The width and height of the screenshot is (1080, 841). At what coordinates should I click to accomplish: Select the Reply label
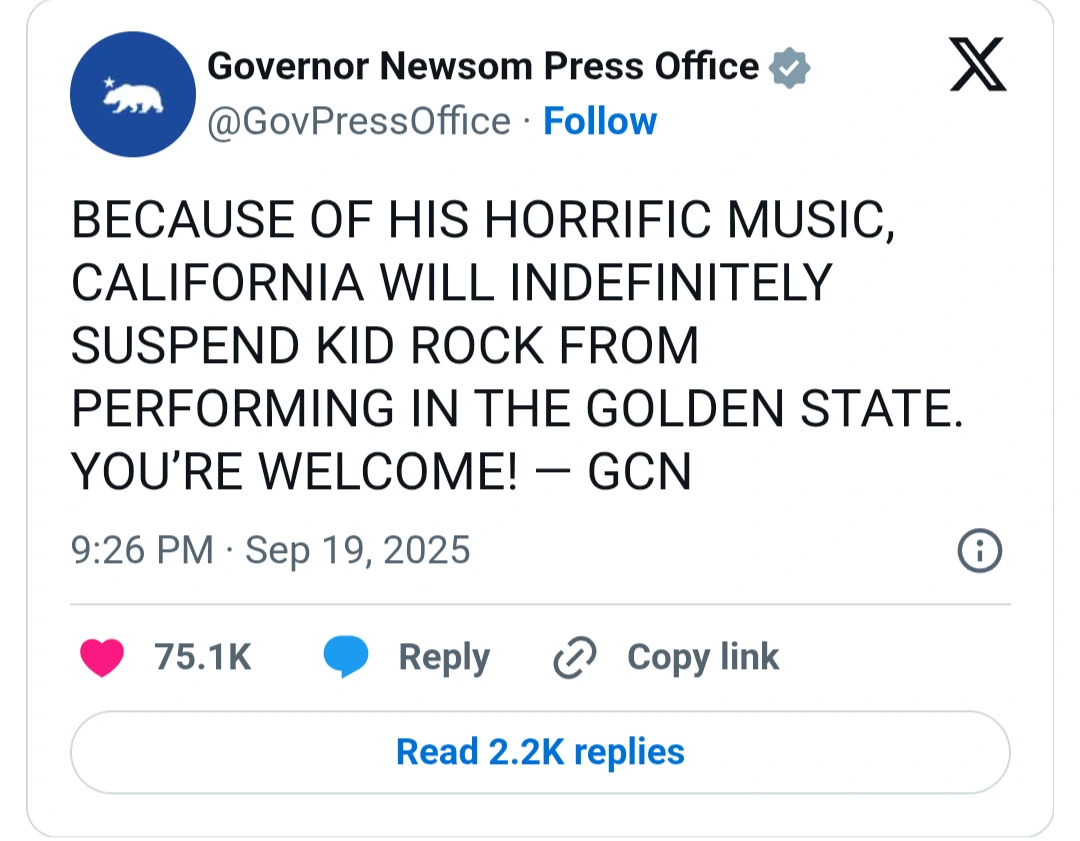[x=444, y=658]
